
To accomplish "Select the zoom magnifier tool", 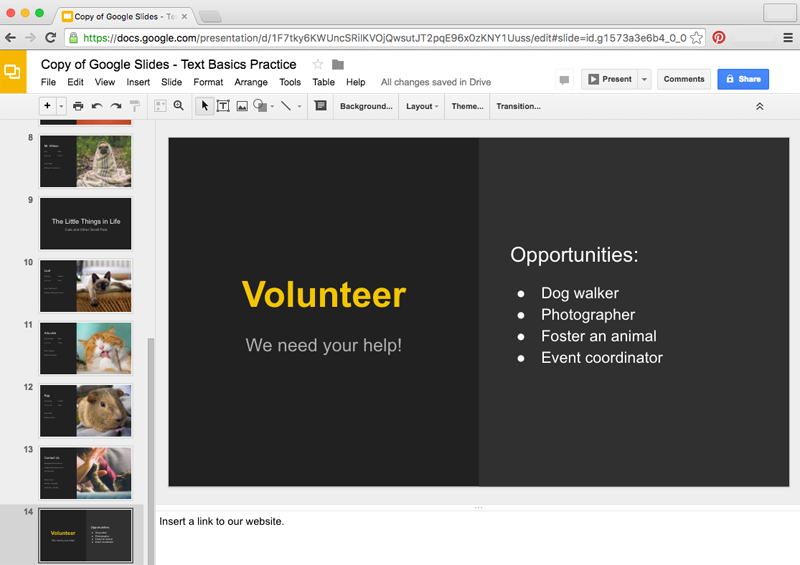I will [179, 106].
